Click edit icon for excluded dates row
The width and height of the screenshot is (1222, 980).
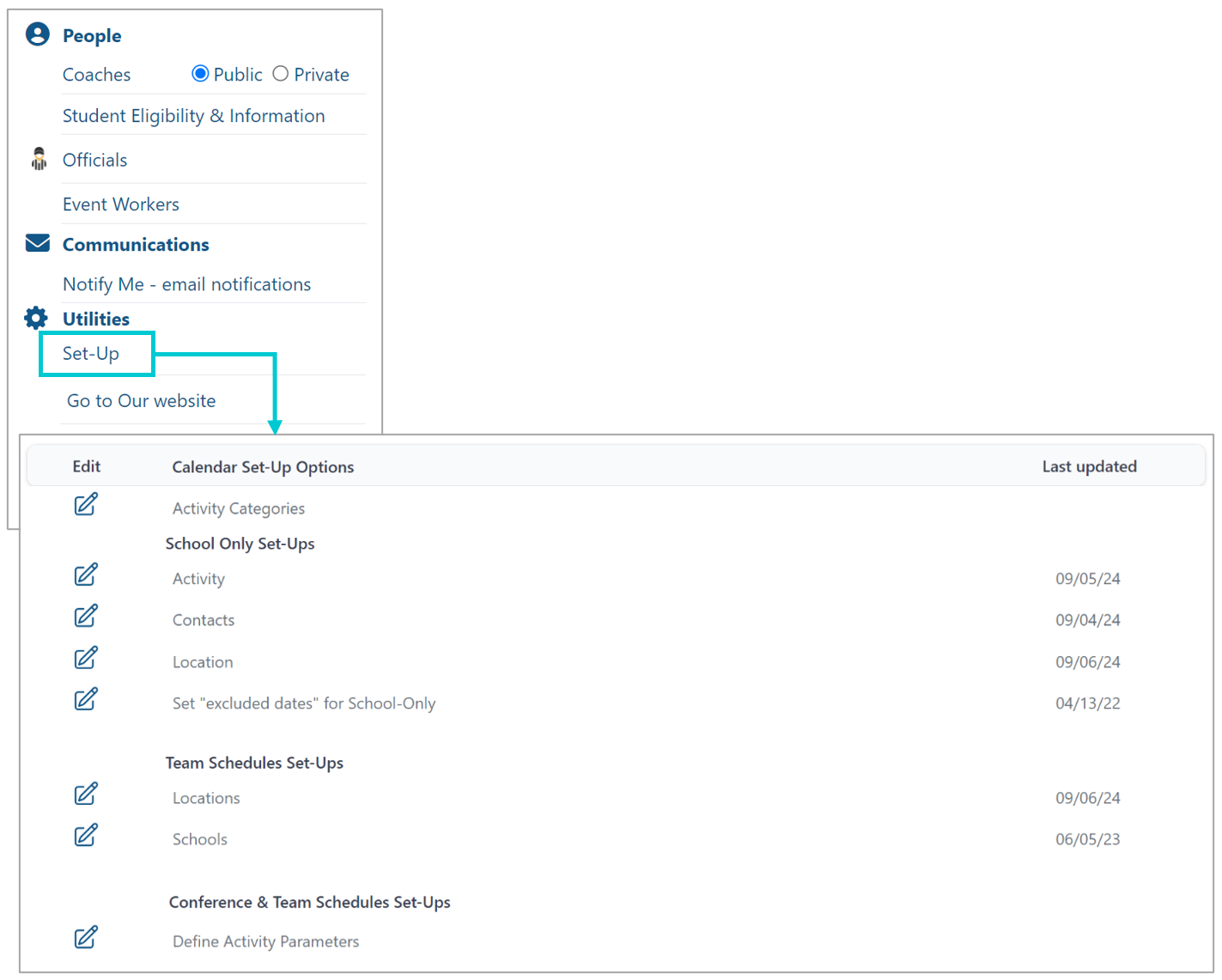point(86,699)
